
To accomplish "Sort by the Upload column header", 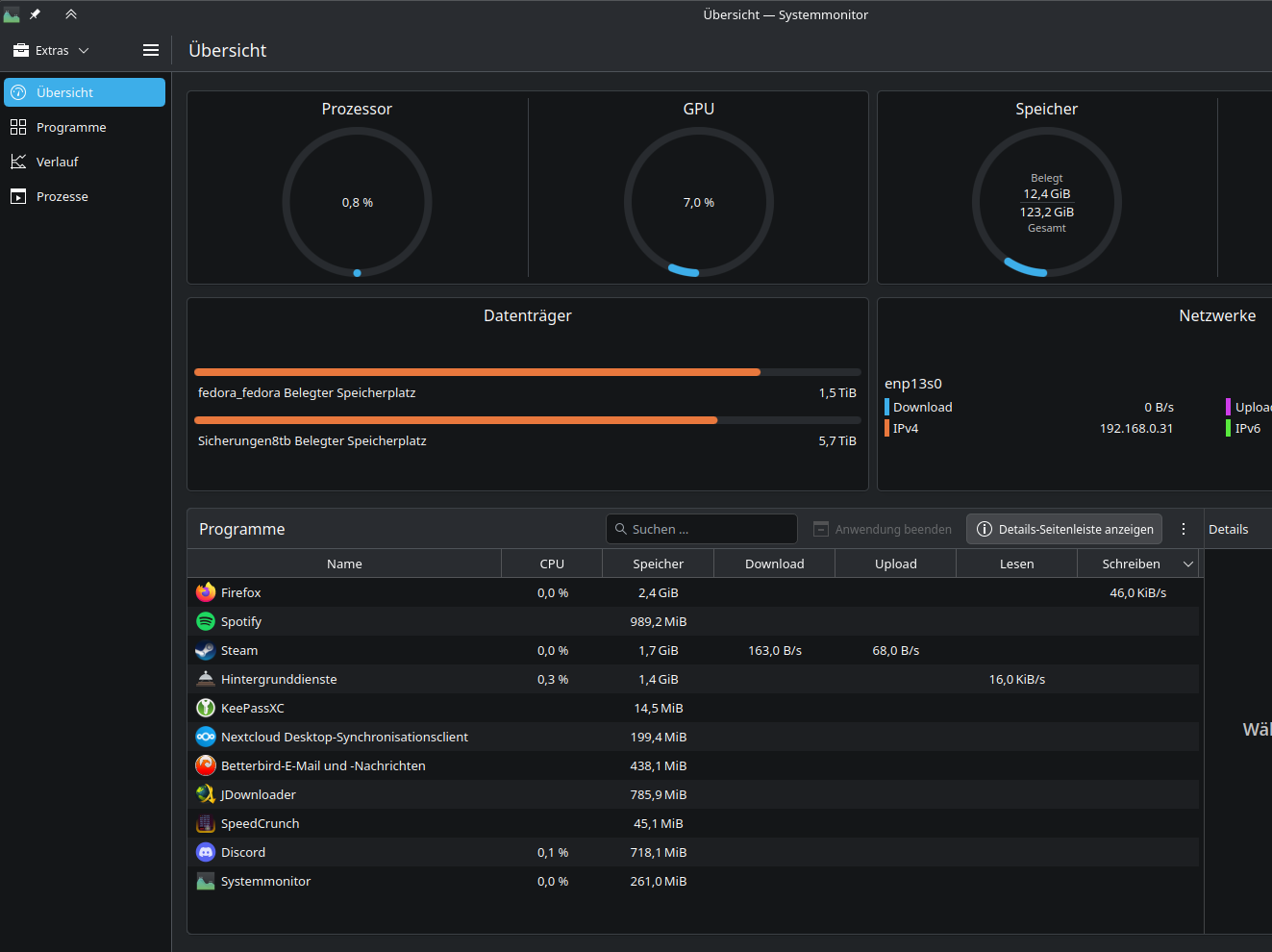I will click(x=895, y=564).
